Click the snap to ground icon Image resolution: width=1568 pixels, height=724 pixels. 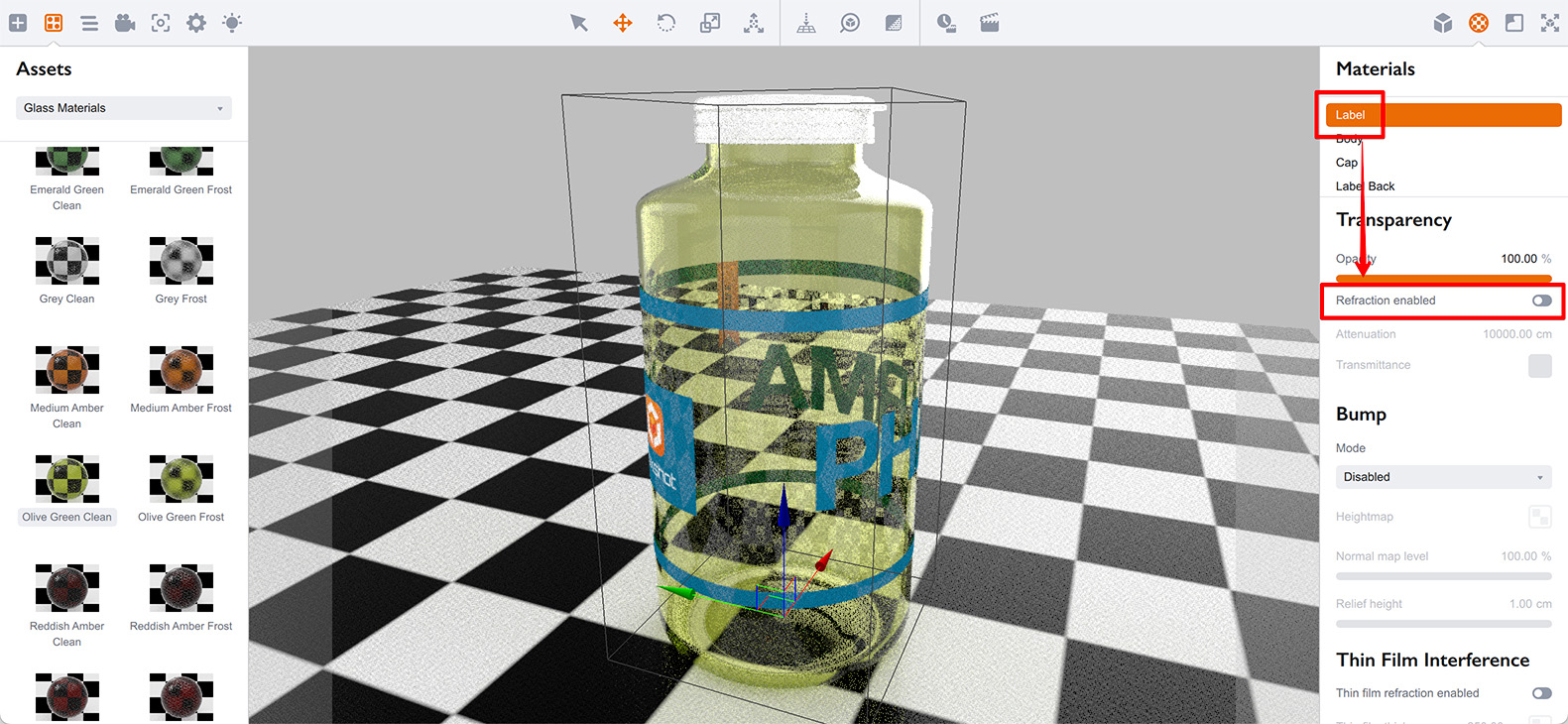coord(806,23)
